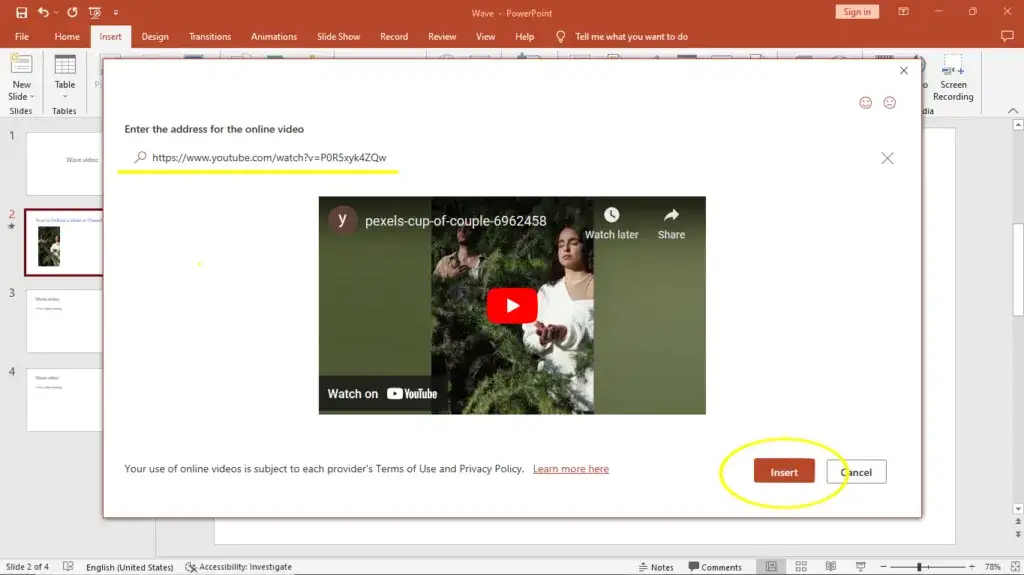Start Slide Show from status bar icon
This screenshot has width=1024, height=575.
(861, 567)
